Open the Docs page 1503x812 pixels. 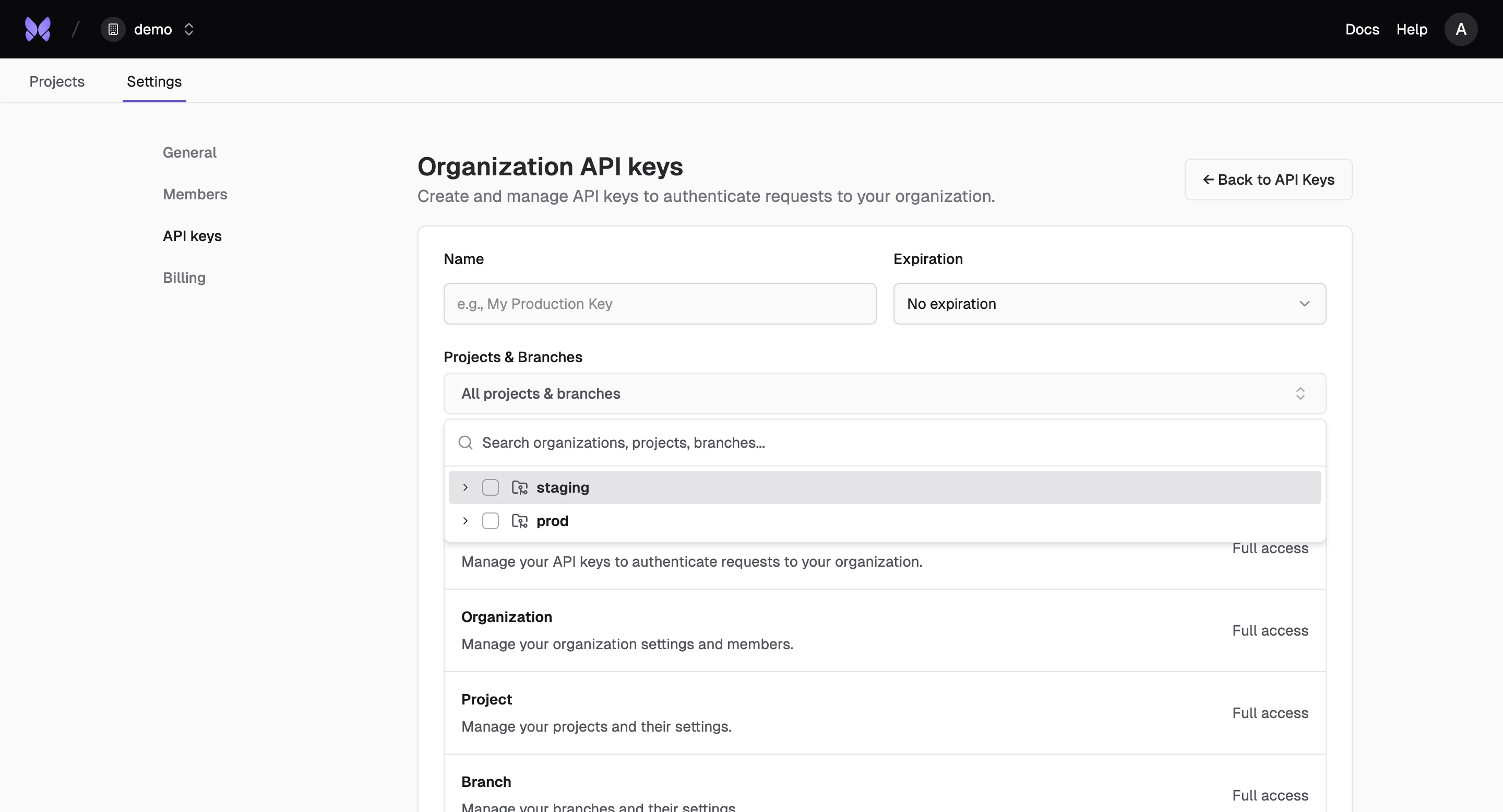[x=1362, y=29]
